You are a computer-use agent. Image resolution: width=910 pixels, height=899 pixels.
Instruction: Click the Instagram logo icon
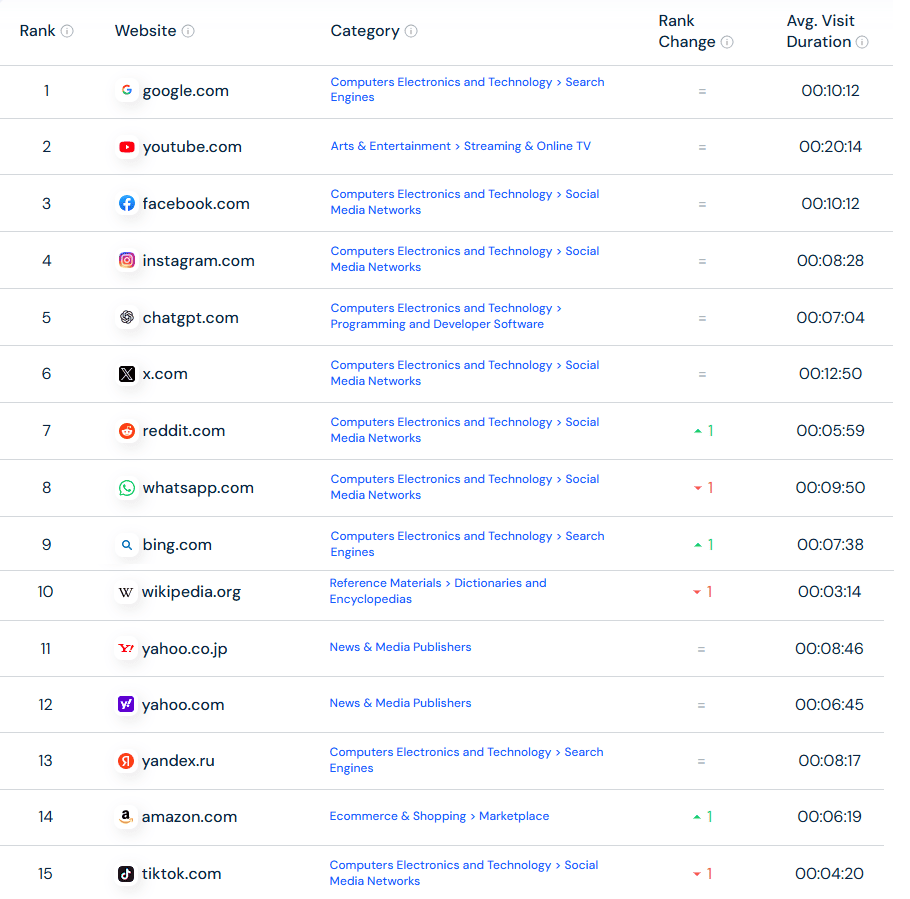click(127, 260)
